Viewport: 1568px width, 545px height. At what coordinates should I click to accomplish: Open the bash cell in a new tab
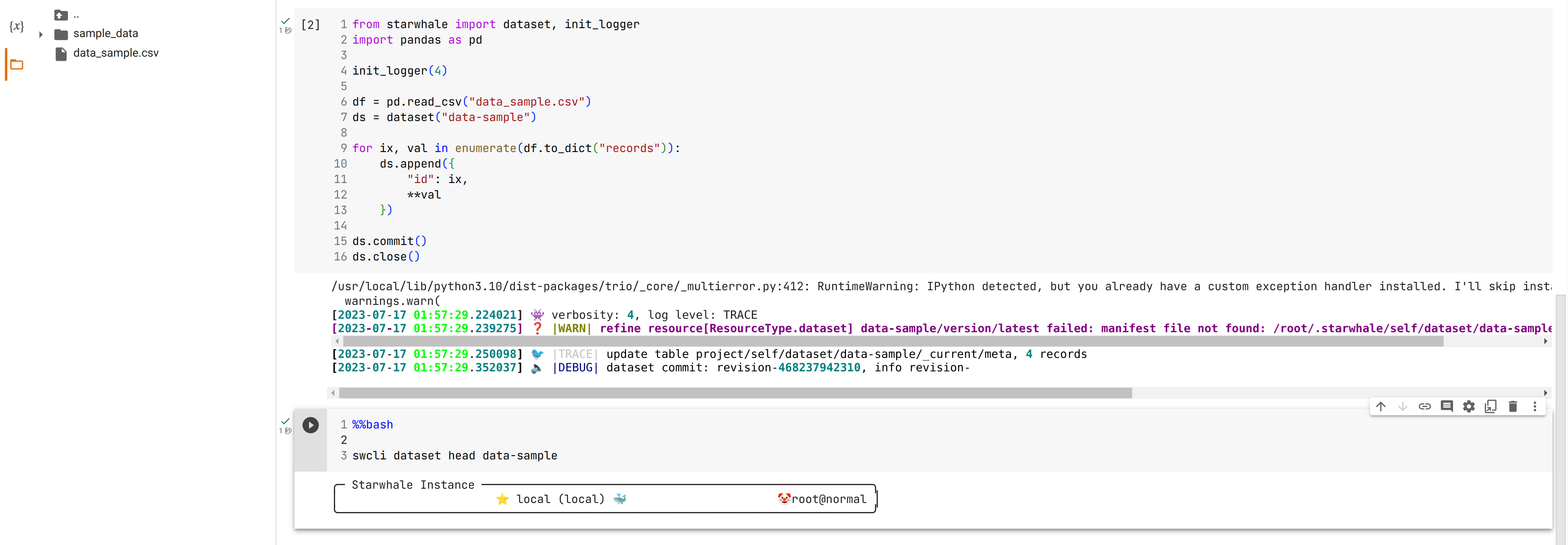tap(1491, 406)
